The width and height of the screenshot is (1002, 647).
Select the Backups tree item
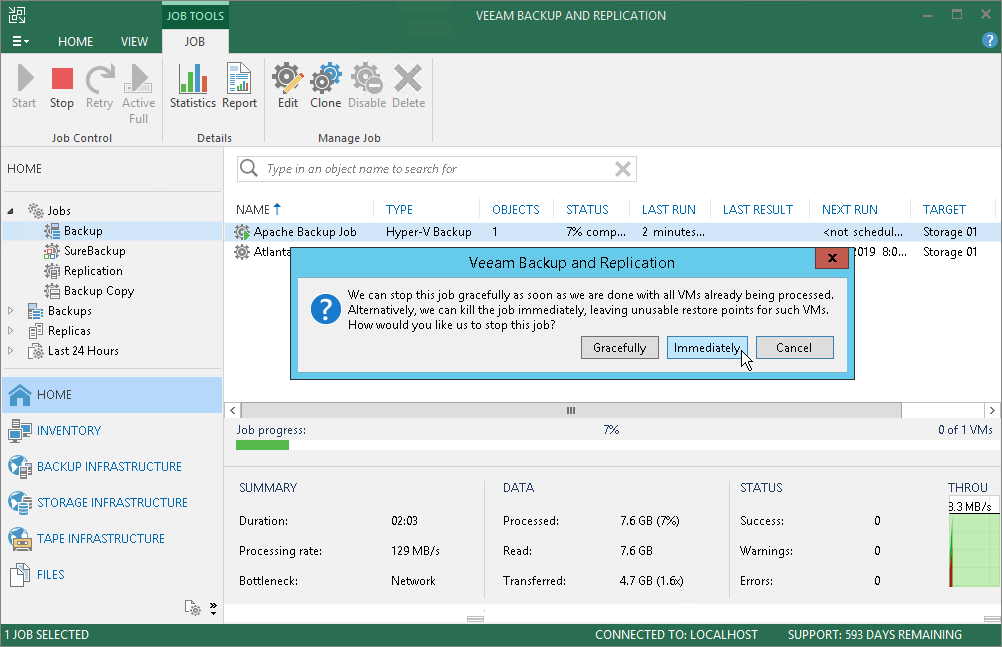69,311
